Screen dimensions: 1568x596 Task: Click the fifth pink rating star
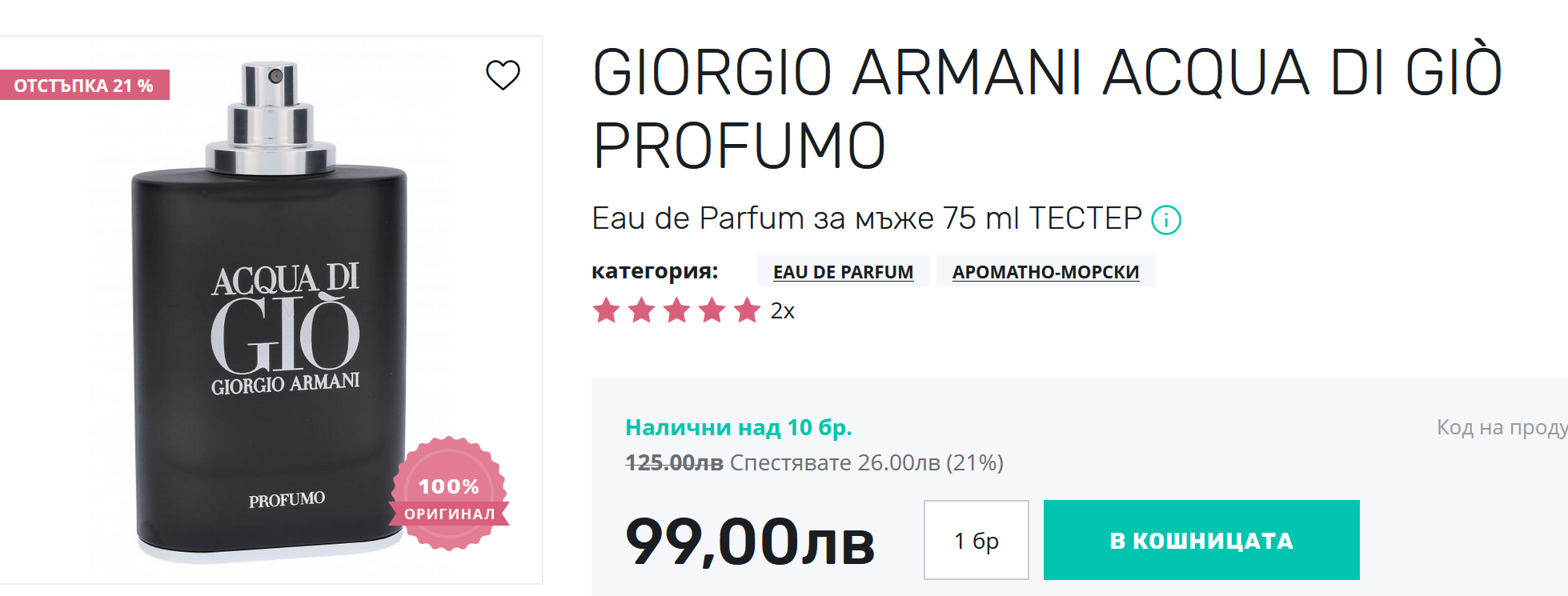[747, 310]
